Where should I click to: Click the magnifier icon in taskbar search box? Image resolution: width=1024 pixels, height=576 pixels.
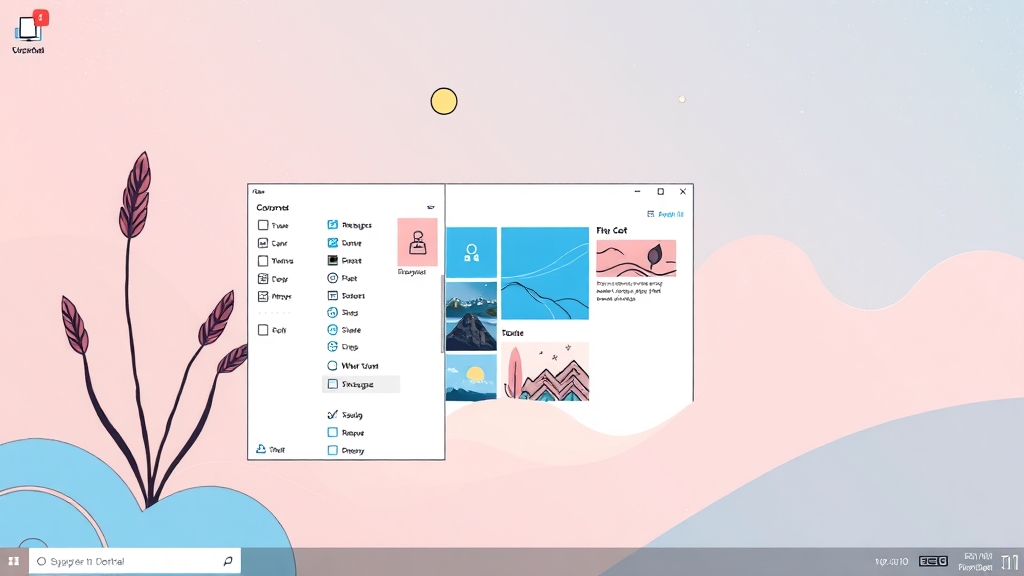tap(228, 561)
